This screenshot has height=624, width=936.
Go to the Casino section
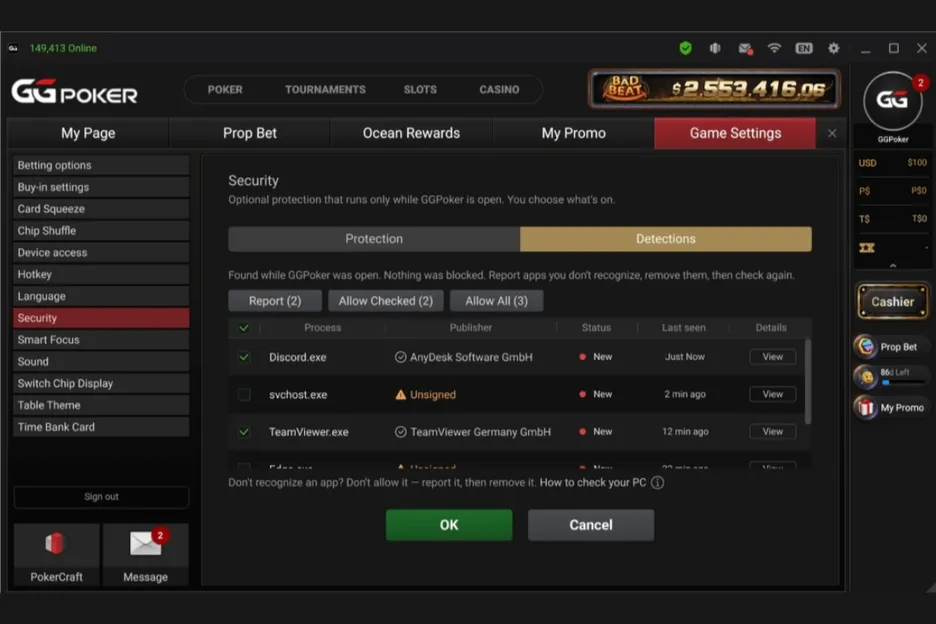(x=499, y=90)
